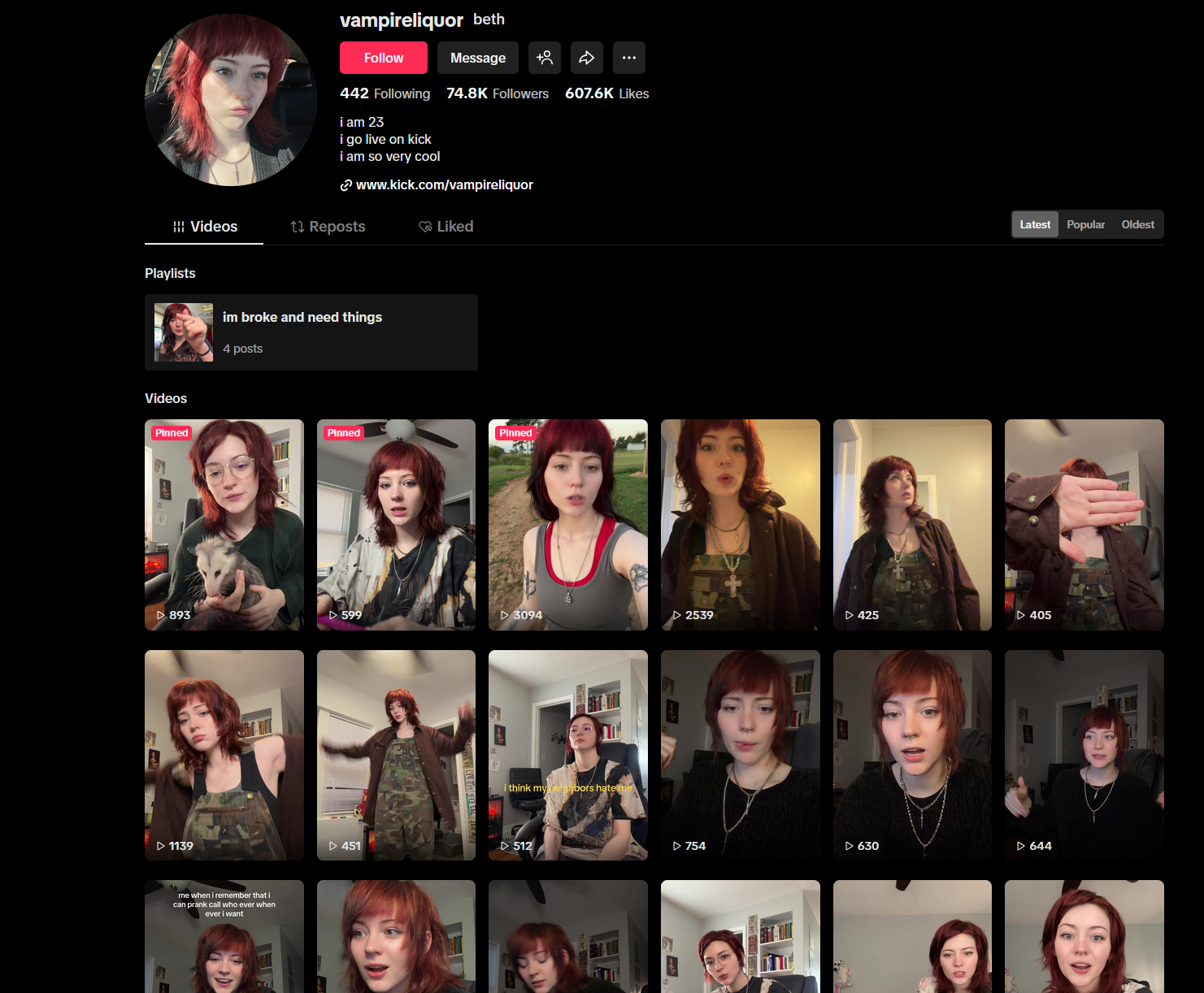Screen dimensions: 1204x993
Task: Open the 'im broke and need things' playlist
Action: coord(311,332)
